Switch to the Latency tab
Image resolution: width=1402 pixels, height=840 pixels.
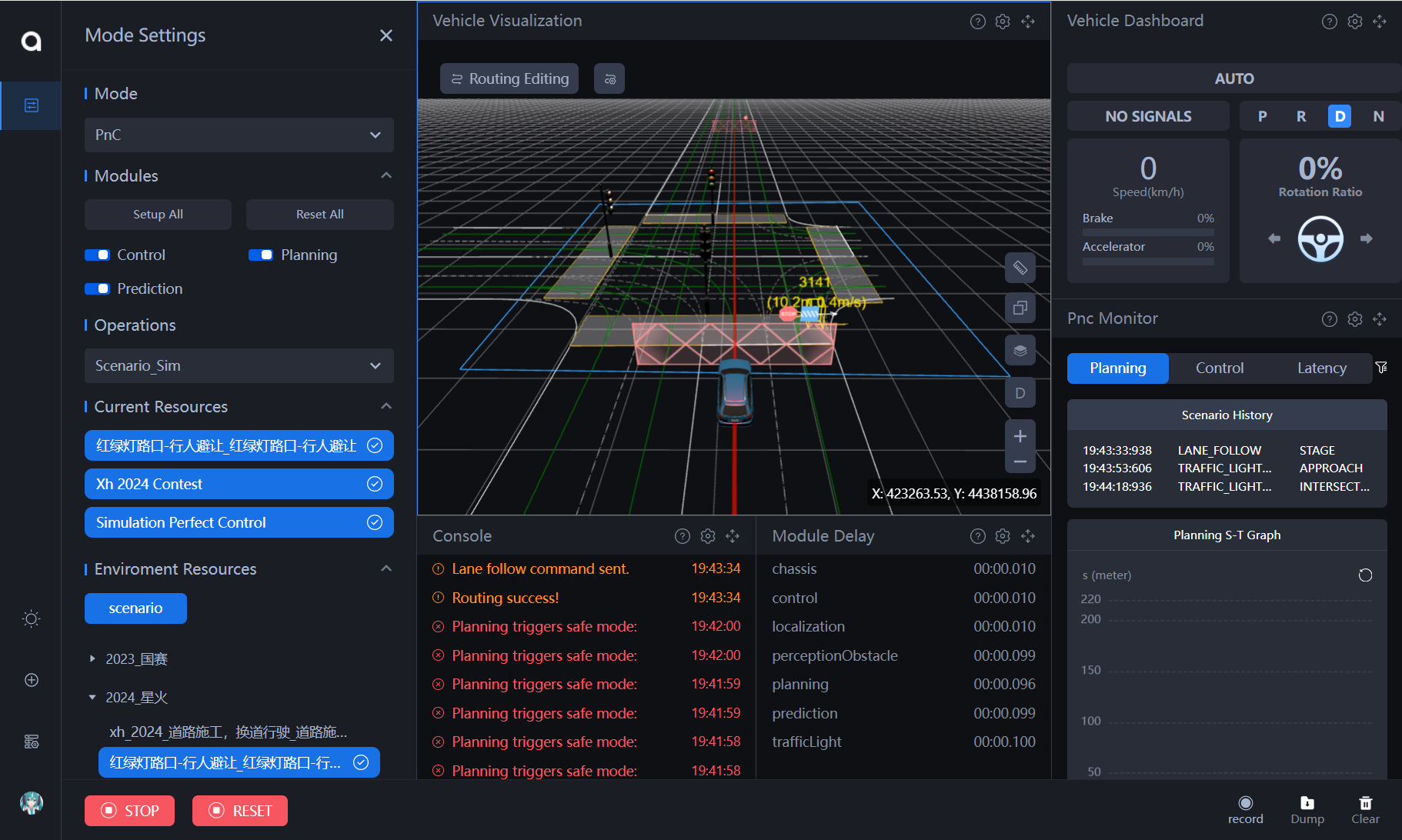[x=1321, y=368]
